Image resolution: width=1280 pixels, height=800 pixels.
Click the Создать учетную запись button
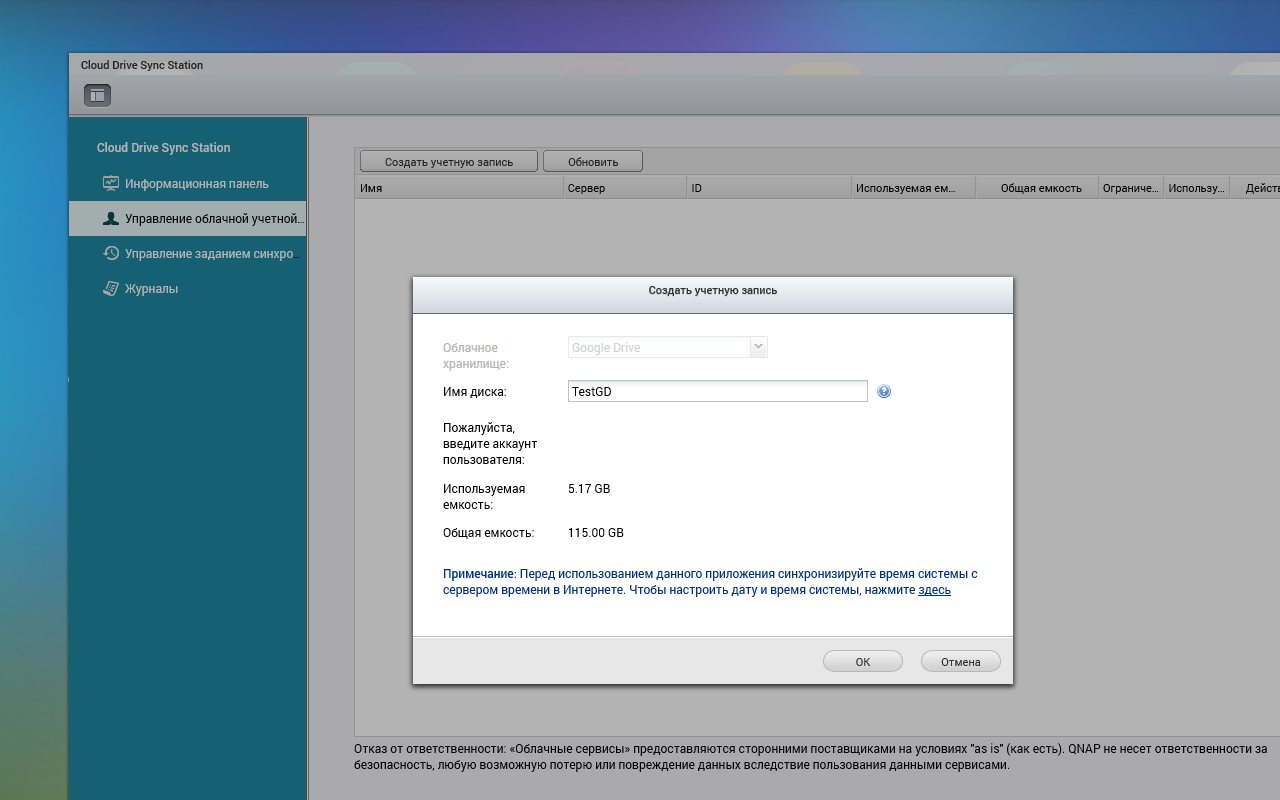(x=448, y=161)
